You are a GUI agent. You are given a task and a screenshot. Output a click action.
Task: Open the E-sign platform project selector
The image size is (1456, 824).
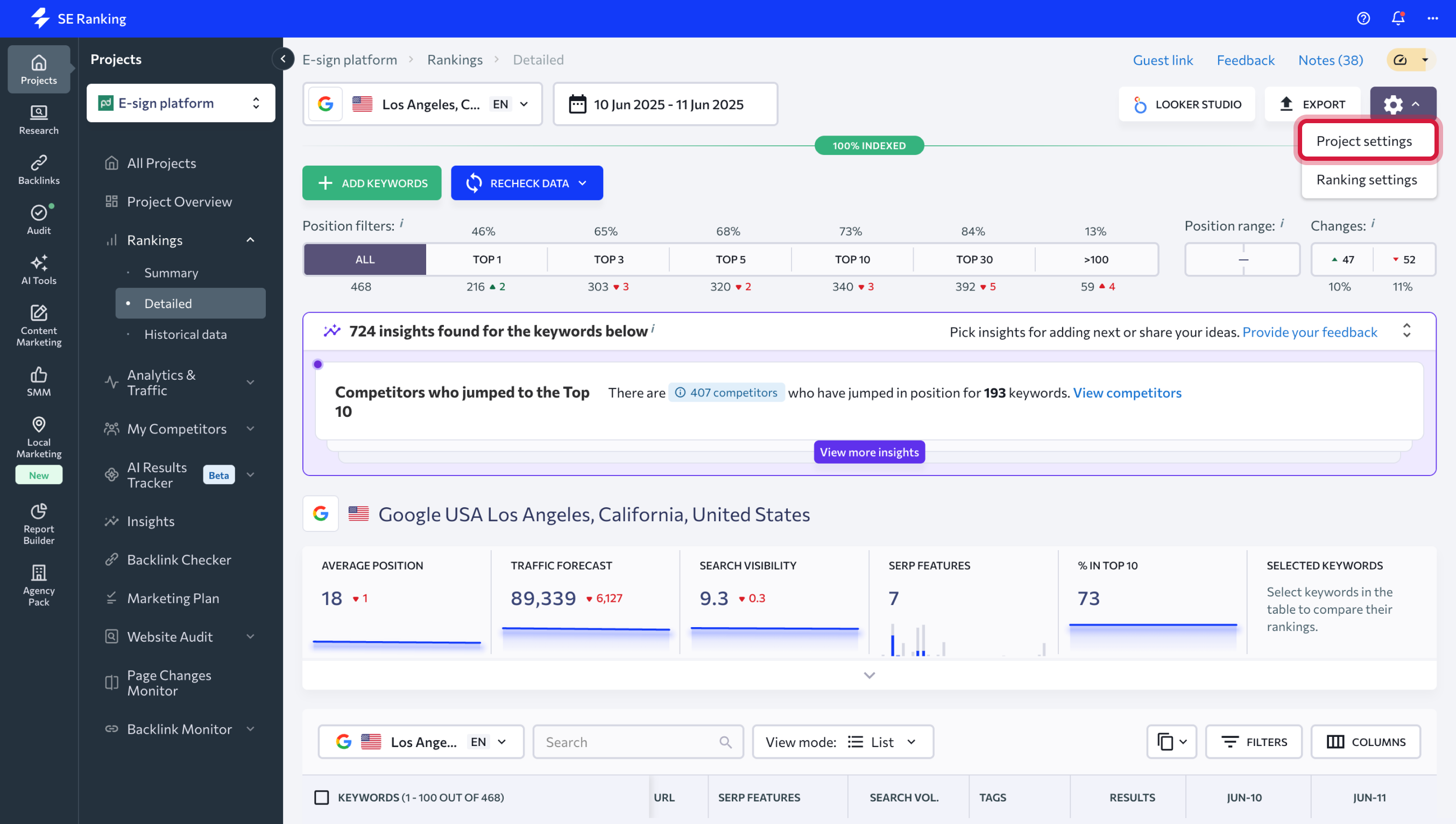(x=181, y=103)
